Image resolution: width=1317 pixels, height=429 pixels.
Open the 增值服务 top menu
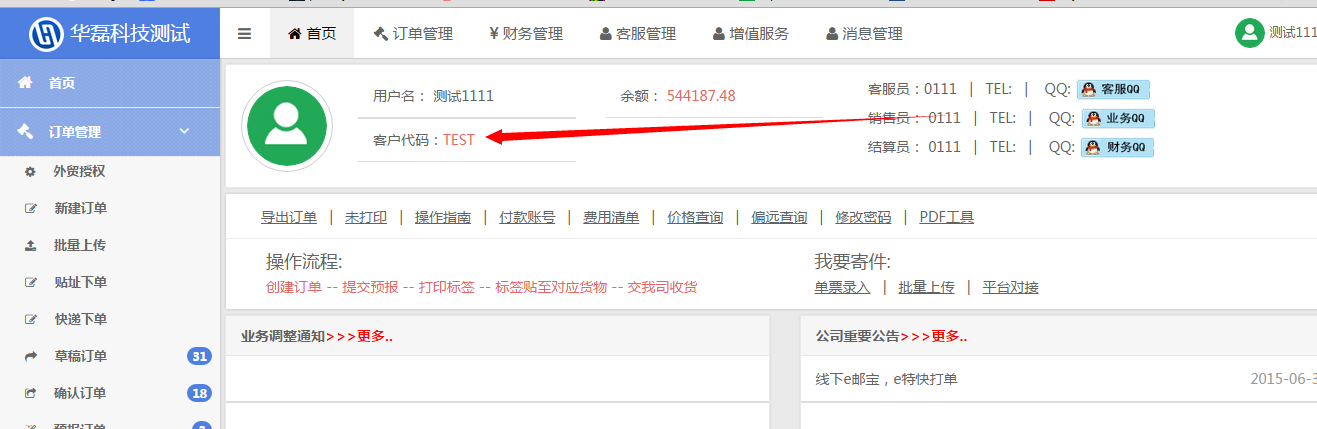pos(751,33)
